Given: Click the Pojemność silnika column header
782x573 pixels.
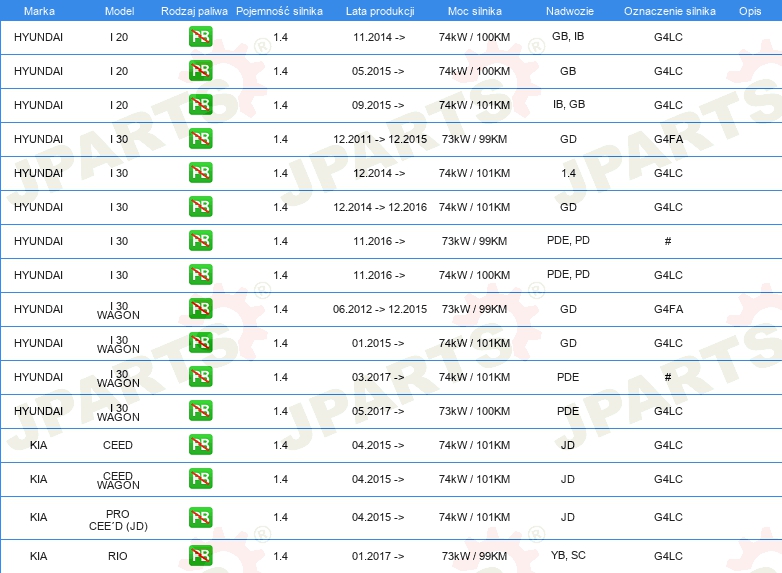Looking at the screenshot, I should pyautogui.click(x=279, y=11).
